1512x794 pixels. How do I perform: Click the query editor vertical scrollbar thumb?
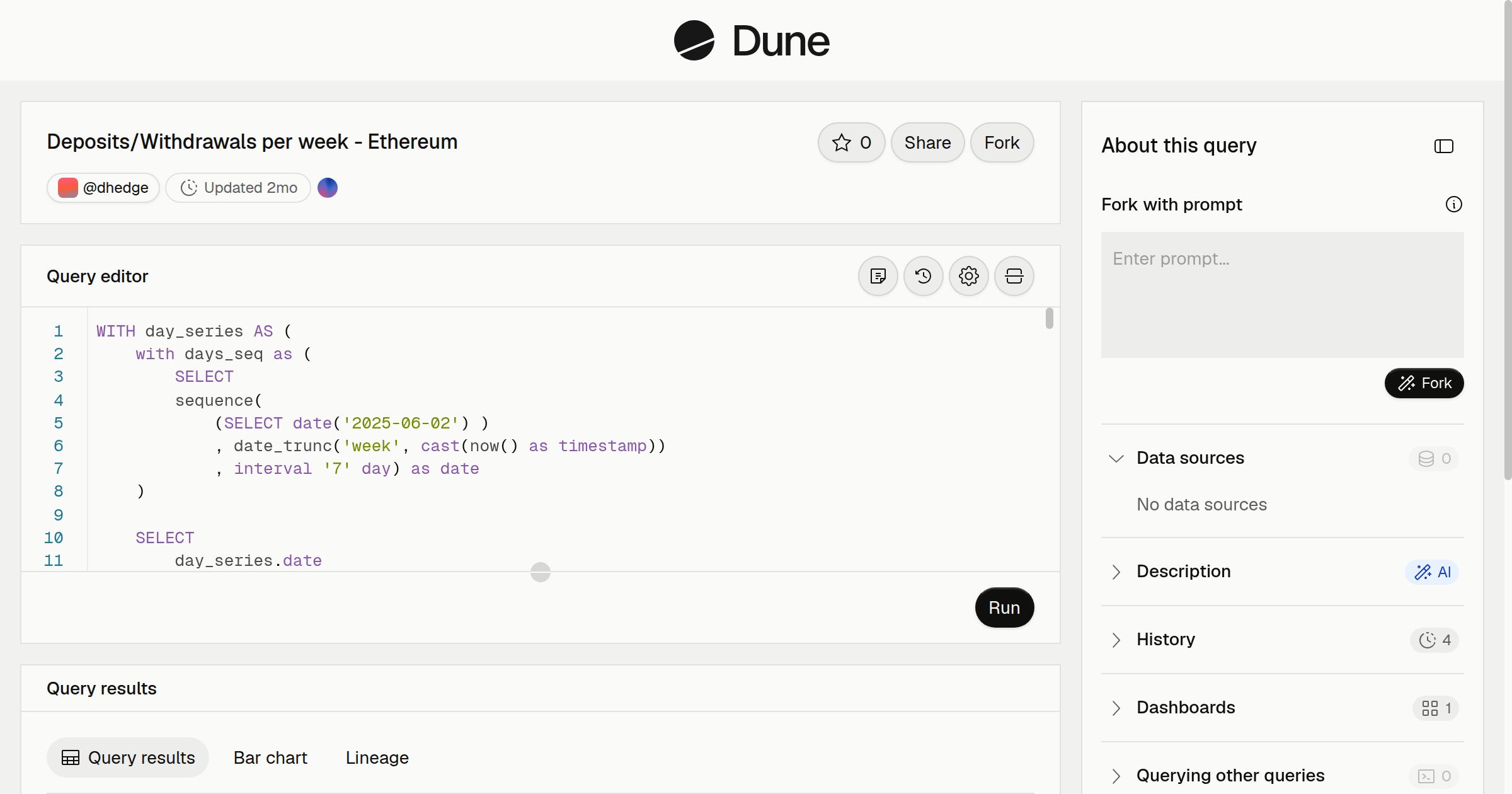[1049, 318]
